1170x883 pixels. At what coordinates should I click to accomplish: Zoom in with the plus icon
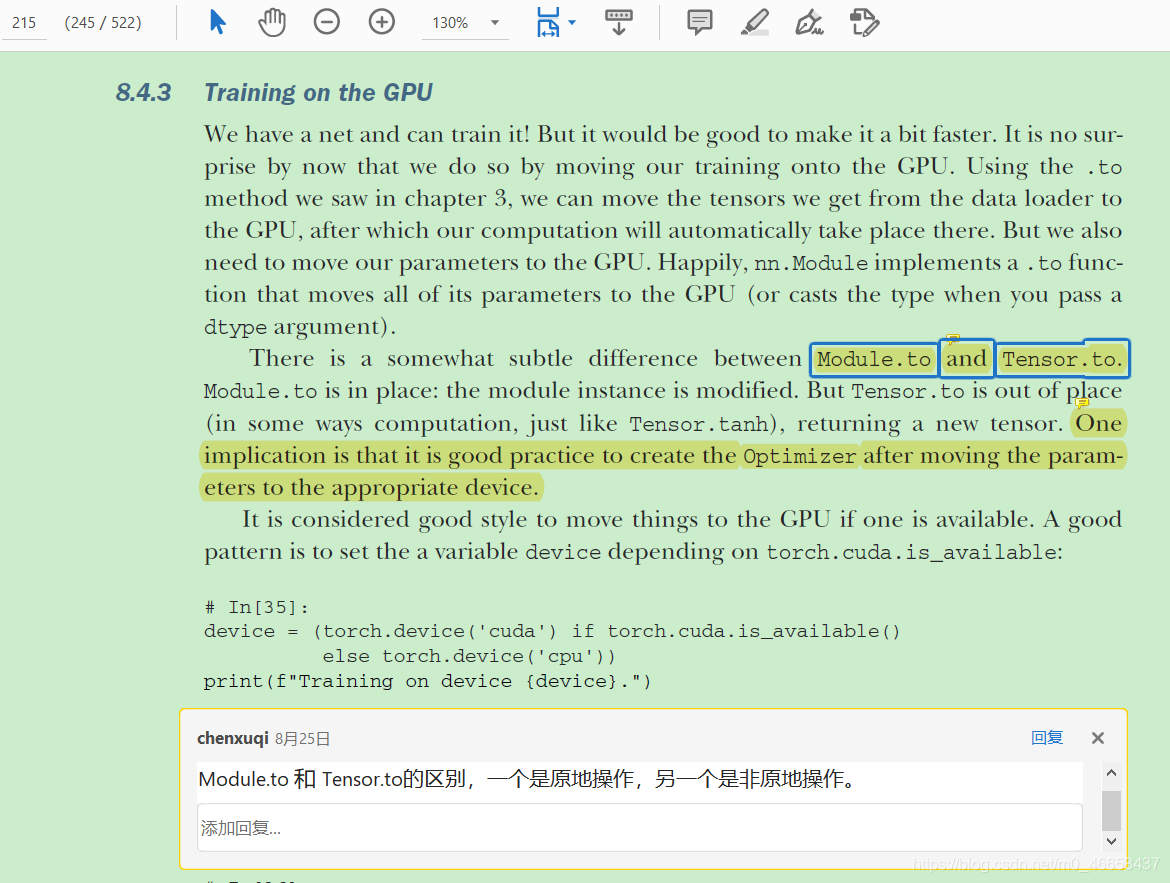click(381, 22)
